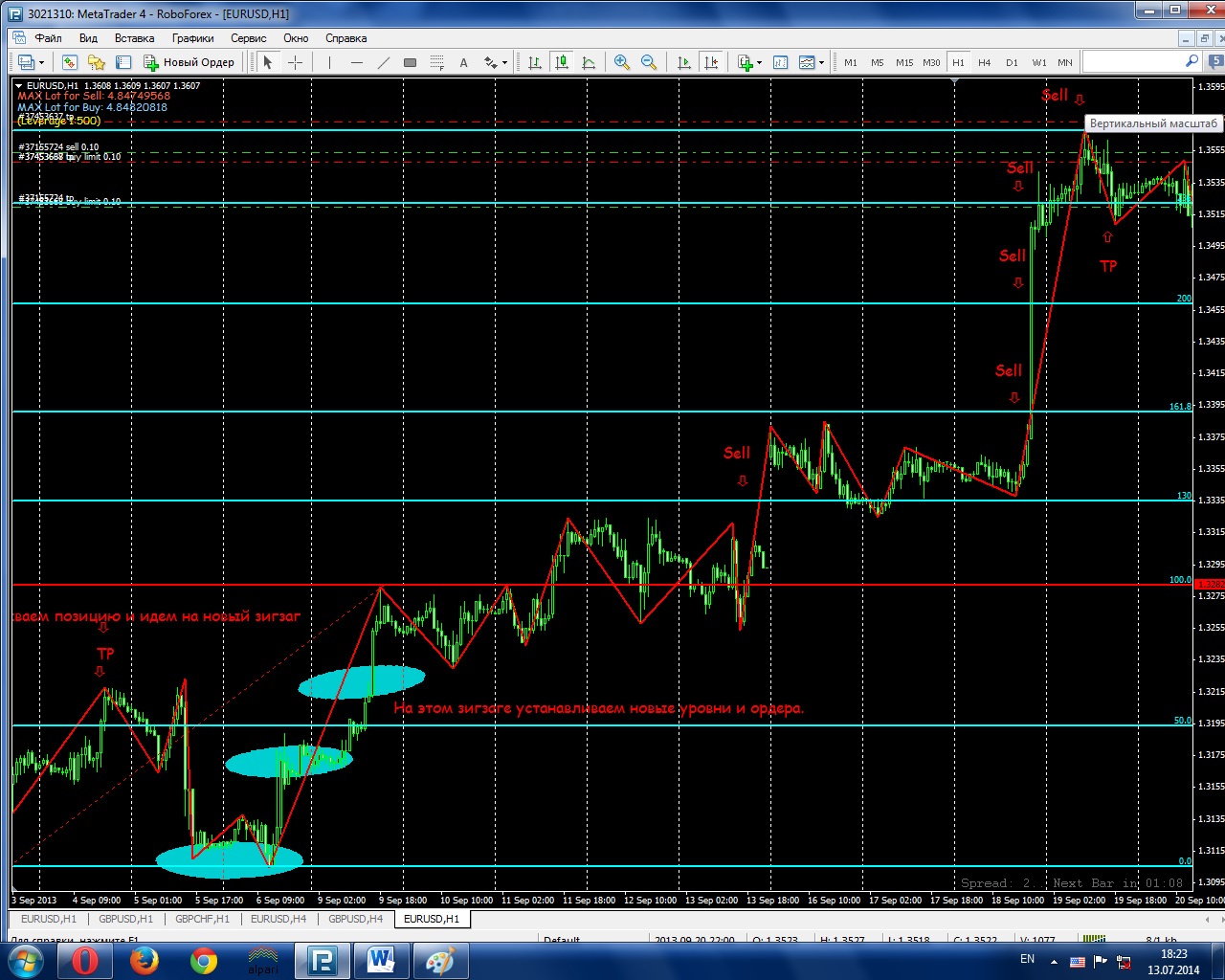1225x980 pixels.
Task: Select the M1 timeframe
Action: (x=851, y=62)
